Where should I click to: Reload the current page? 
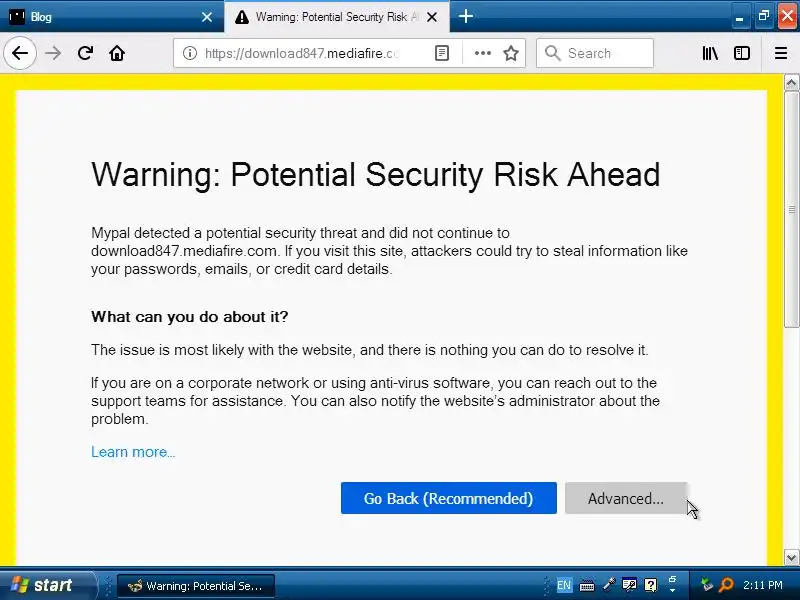[x=85, y=53]
